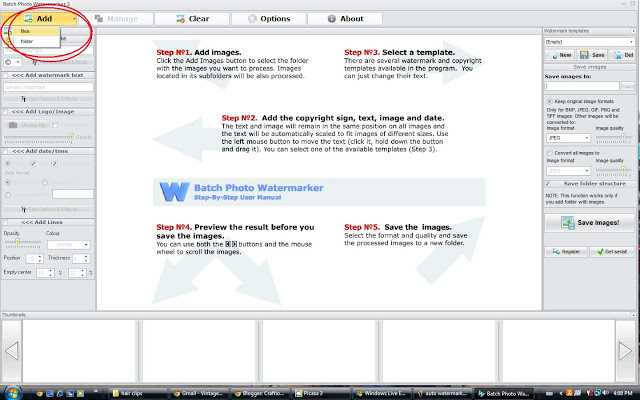Open Text Options & Effects under watermark text
Screen dimensions: 640x400
pyautogui.click(x=48, y=99)
